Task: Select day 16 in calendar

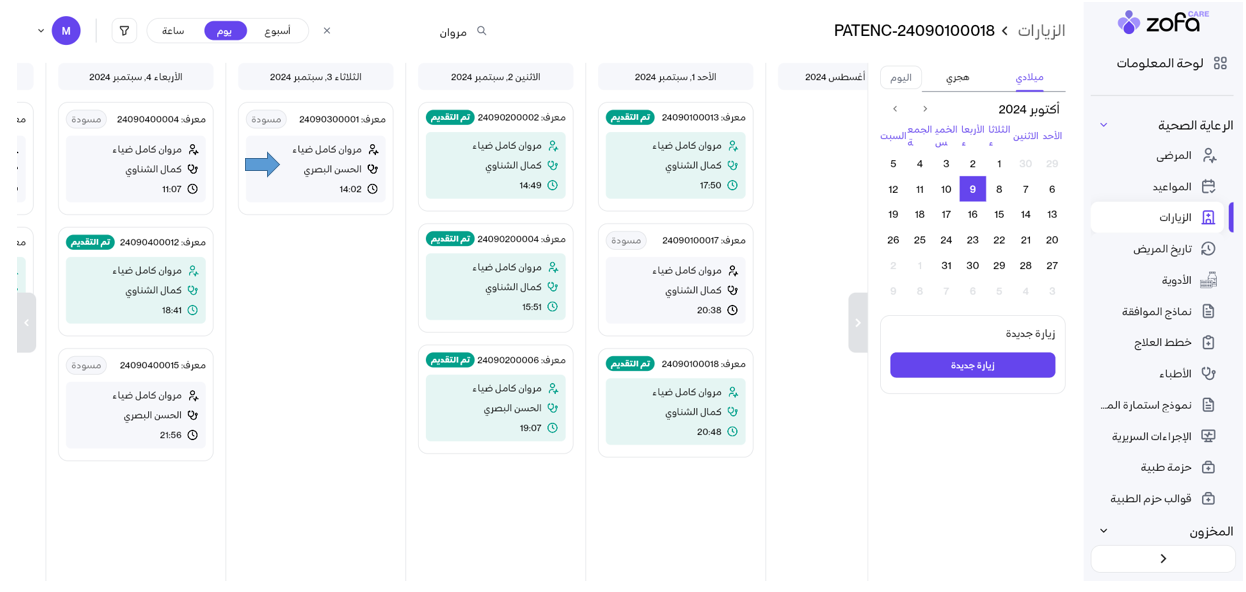Action: (x=972, y=214)
